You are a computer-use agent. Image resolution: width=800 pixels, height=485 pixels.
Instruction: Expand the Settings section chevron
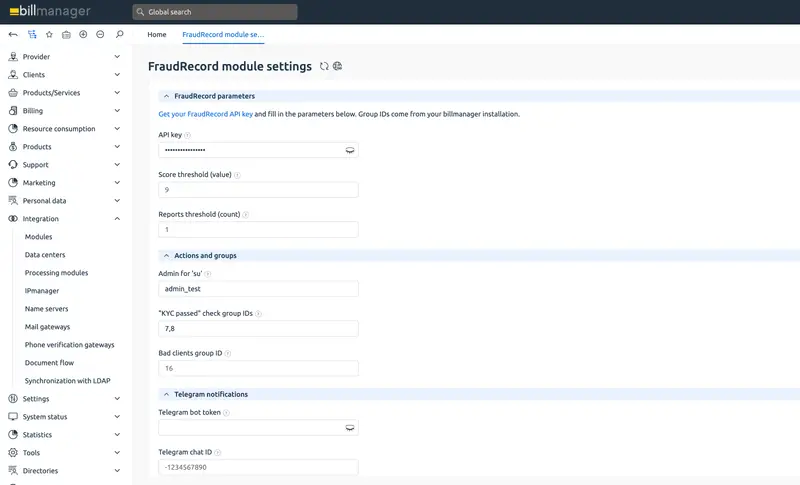[117, 398]
